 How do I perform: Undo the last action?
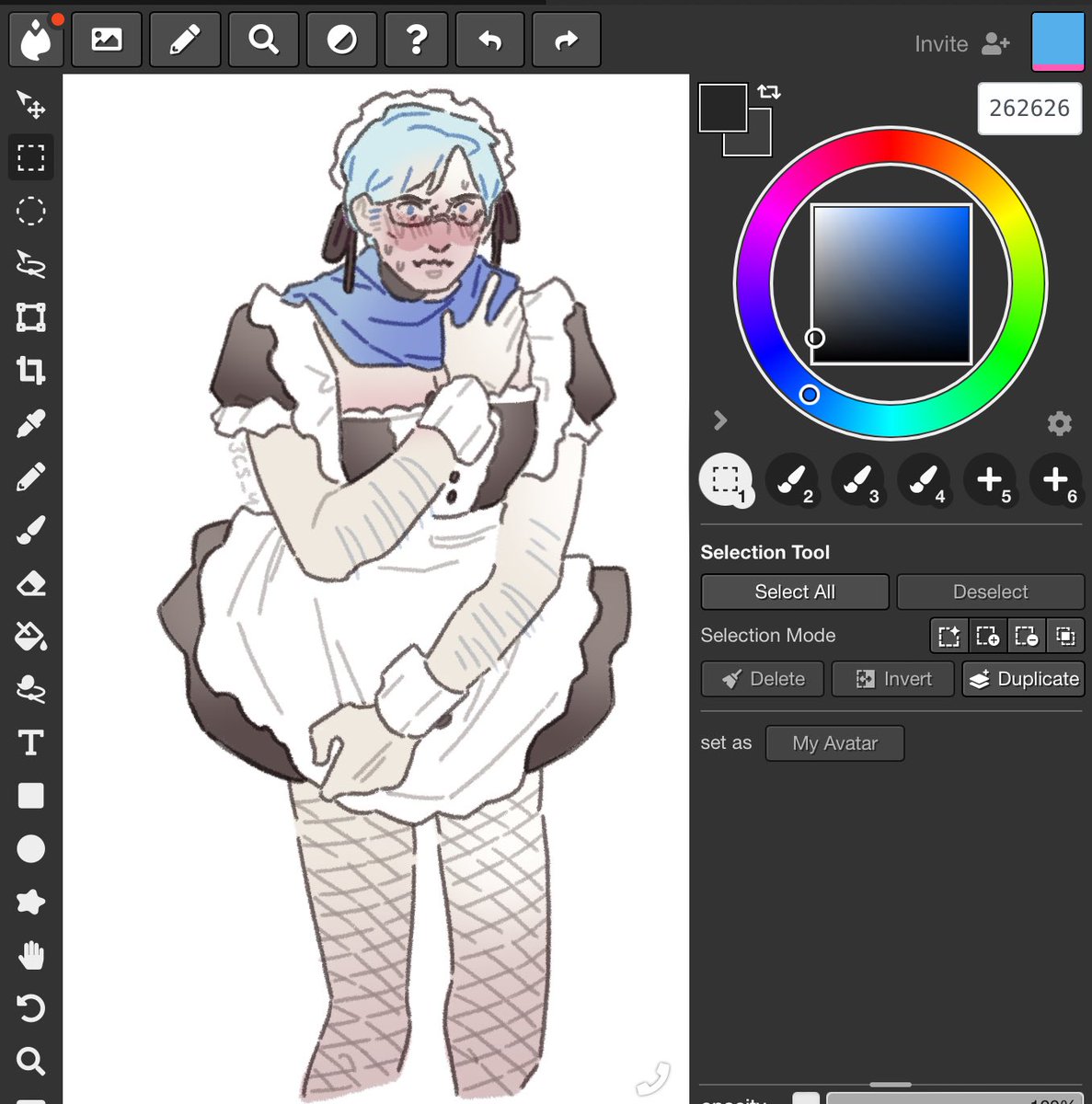(489, 40)
